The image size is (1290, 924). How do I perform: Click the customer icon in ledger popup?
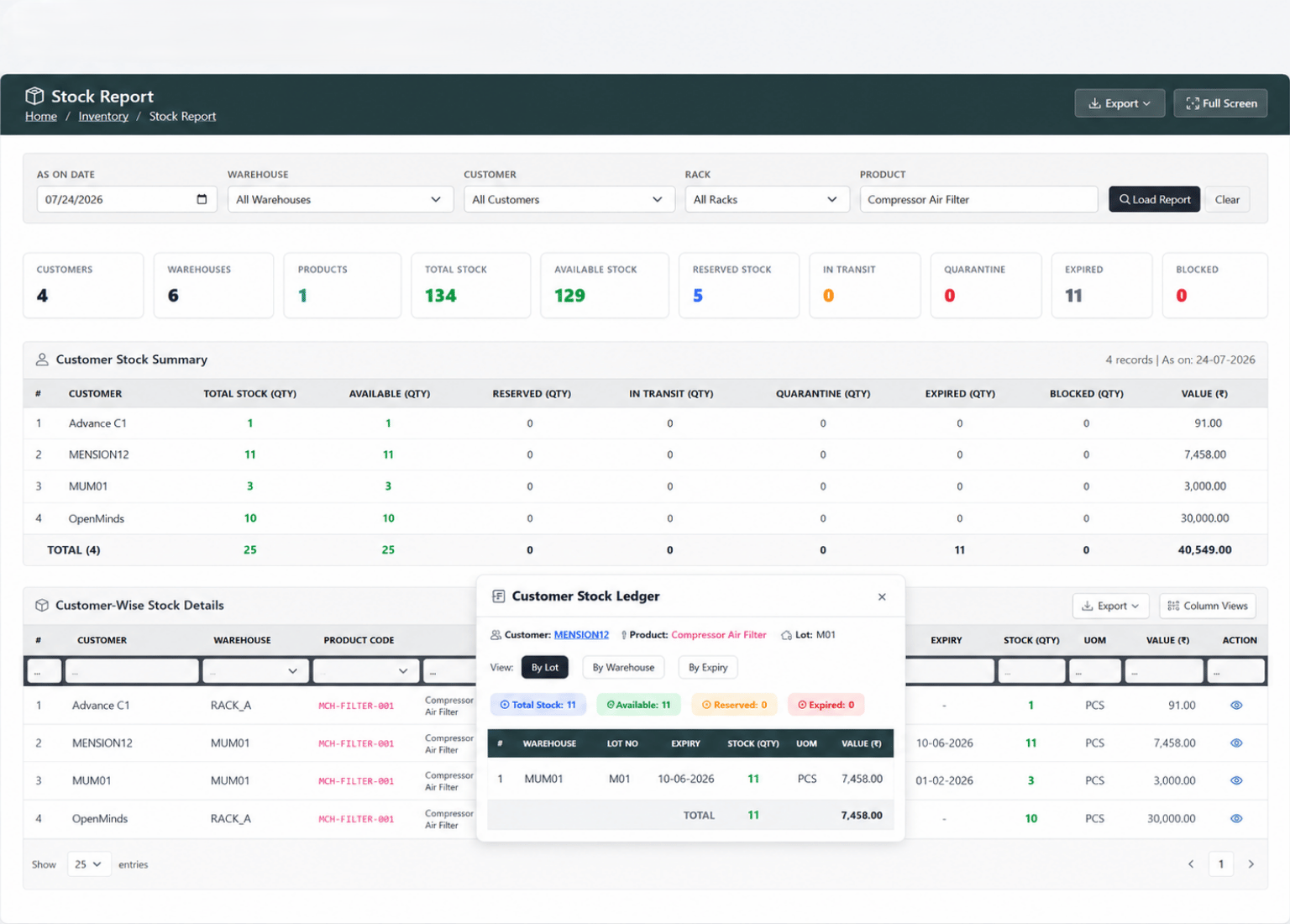pyautogui.click(x=496, y=635)
